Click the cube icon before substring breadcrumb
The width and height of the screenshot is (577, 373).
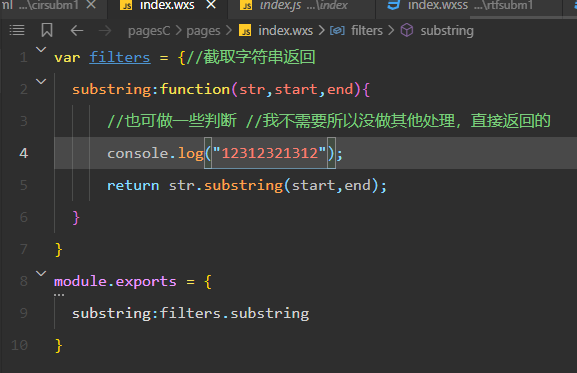[407, 30]
